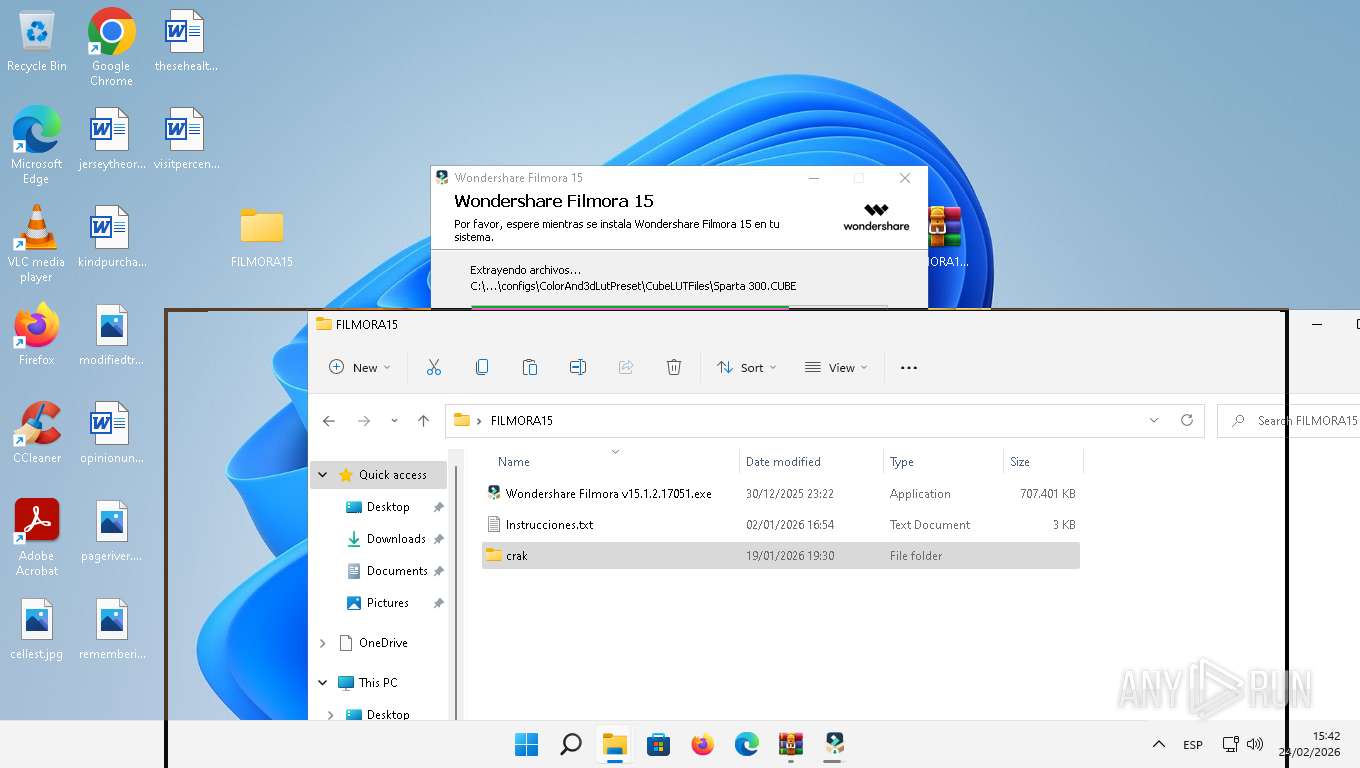Viewport: 1360px width, 768px height.
Task: Launch Adobe Acrobat from the desktop
Action: (36, 537)
